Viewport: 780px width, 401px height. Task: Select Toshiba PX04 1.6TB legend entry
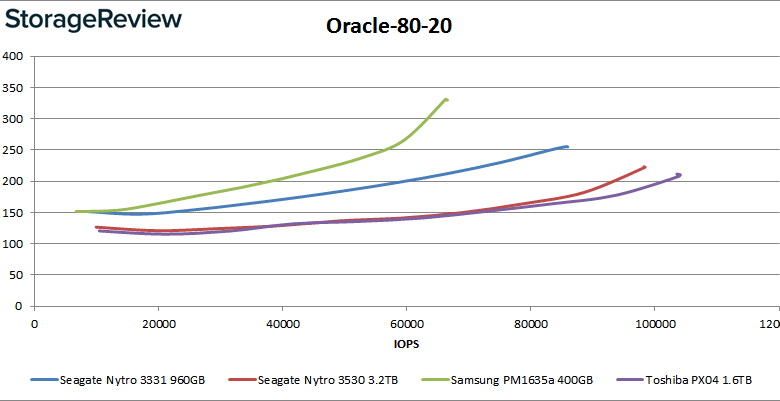684,380
